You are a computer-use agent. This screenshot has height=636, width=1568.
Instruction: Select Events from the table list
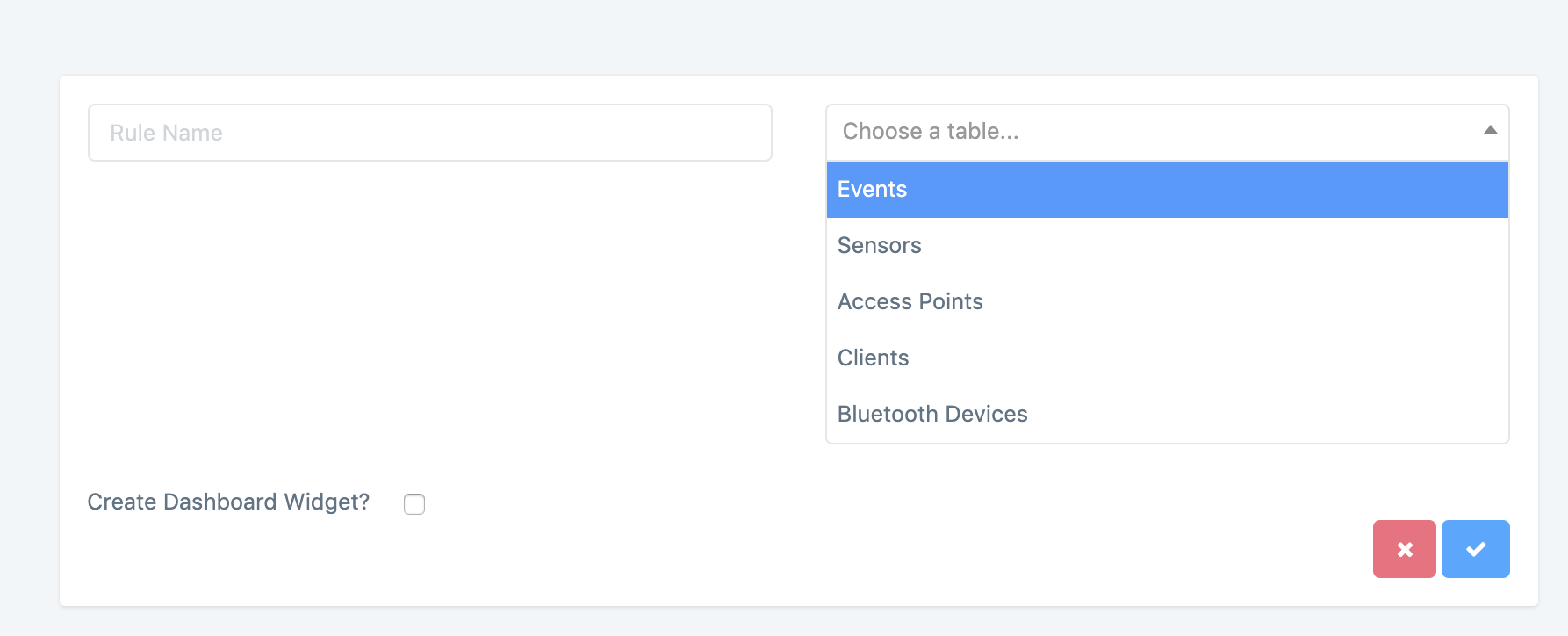point(873,190)
